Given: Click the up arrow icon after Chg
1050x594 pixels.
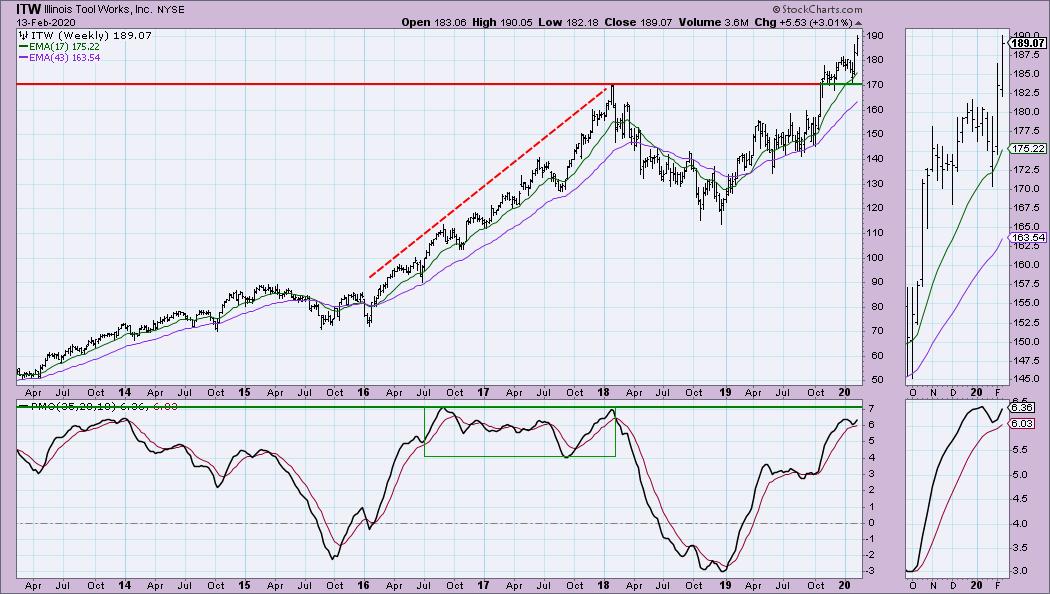Looking at the screenshot, I should point(859,23).
